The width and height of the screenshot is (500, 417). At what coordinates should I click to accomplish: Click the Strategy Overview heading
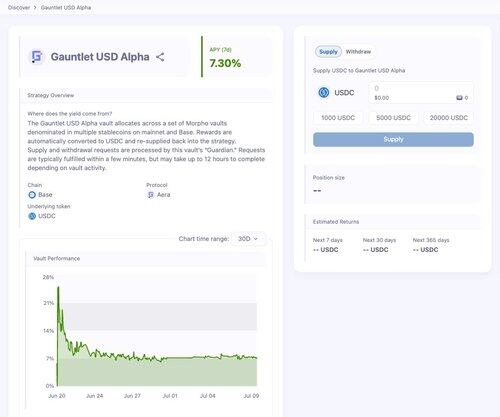[x=51, y=95]
